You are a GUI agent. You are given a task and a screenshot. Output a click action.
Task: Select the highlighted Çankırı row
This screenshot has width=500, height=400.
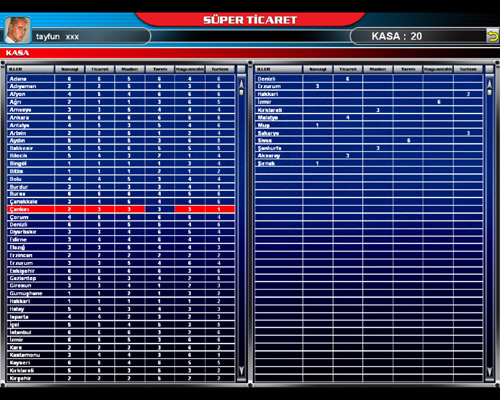click(121, 209)
